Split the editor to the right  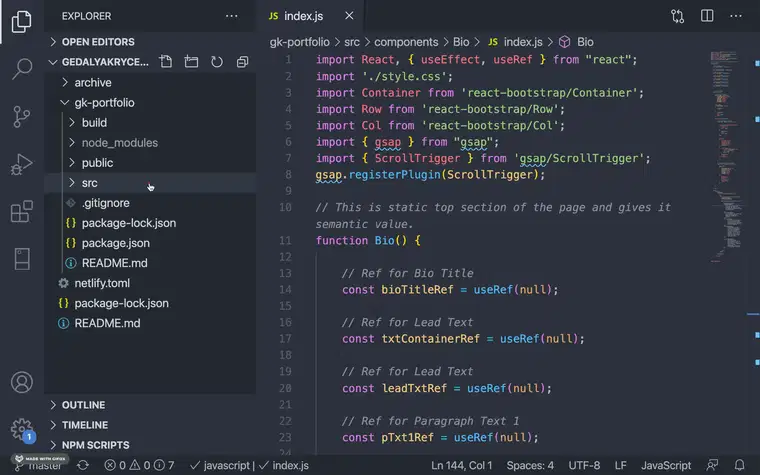pyautogui.click(x=707, y=16)
